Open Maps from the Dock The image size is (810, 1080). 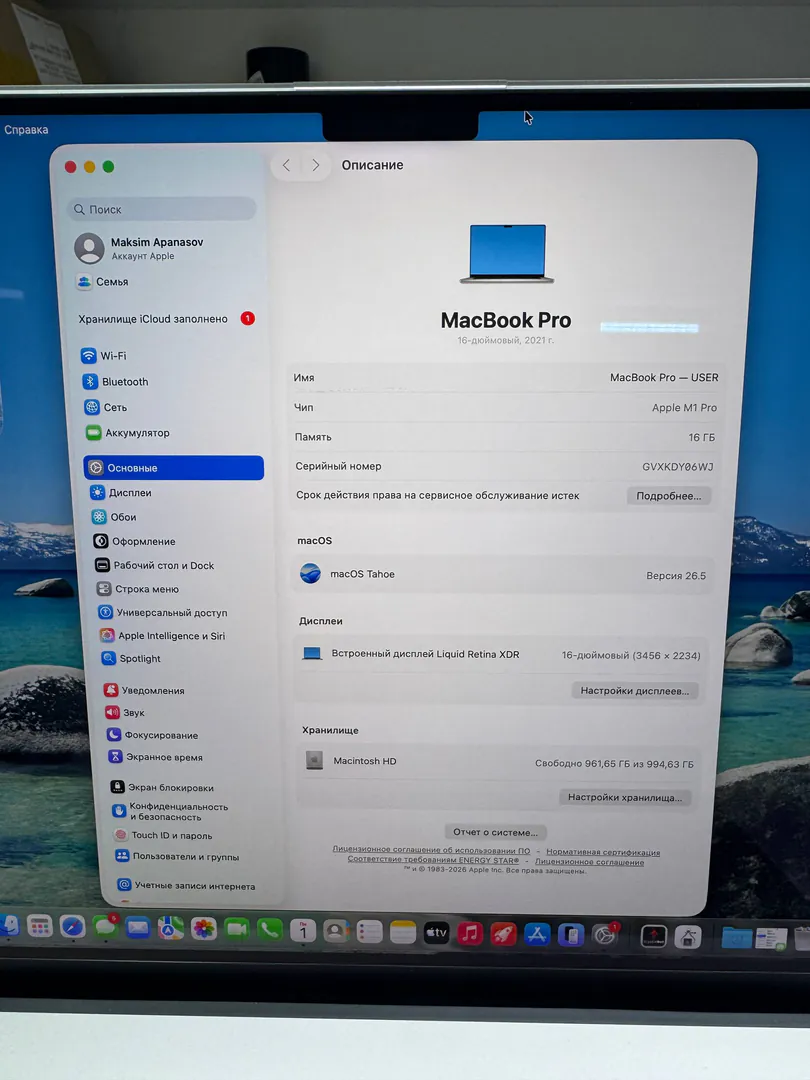pos(170,928)
